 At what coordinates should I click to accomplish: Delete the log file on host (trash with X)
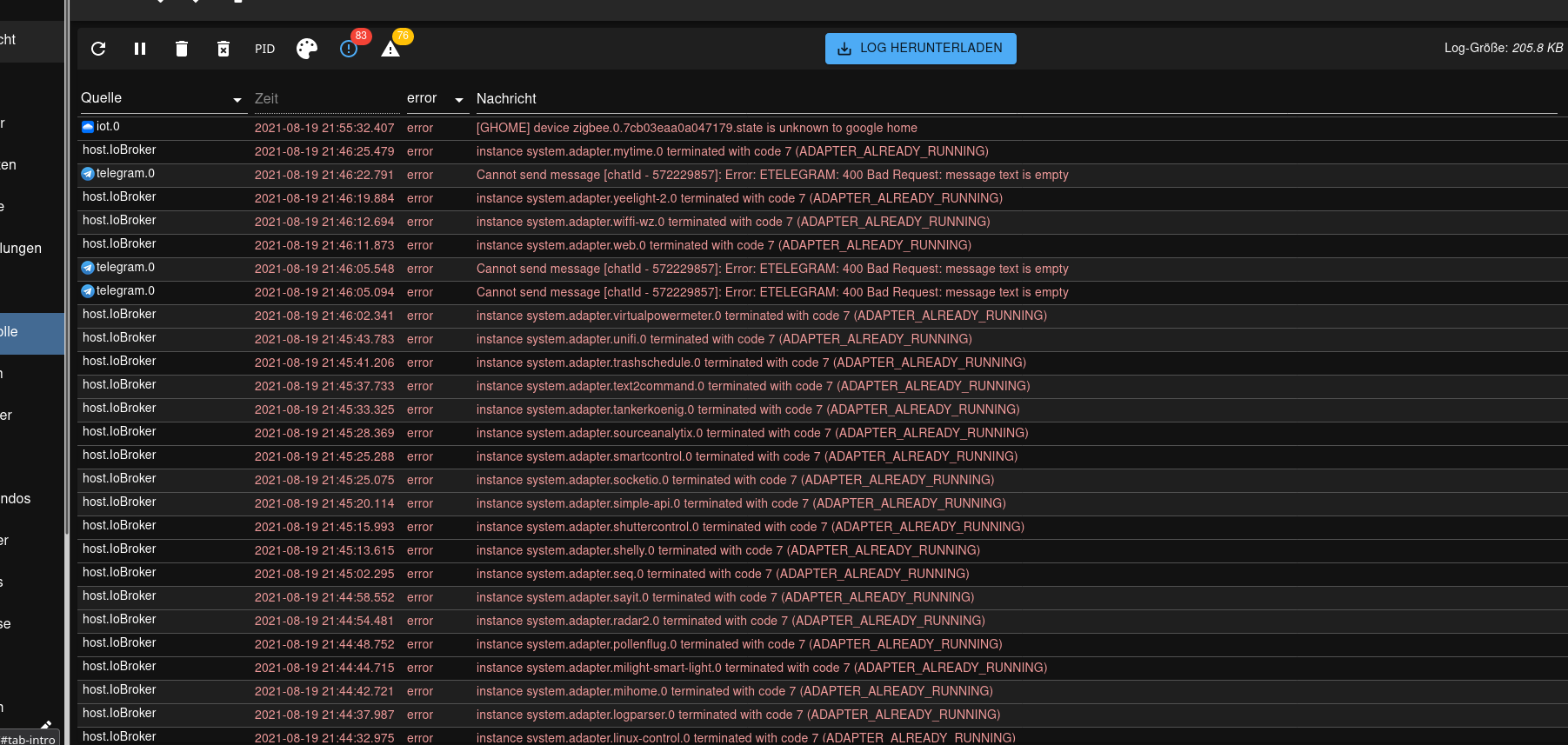(224, 49)
